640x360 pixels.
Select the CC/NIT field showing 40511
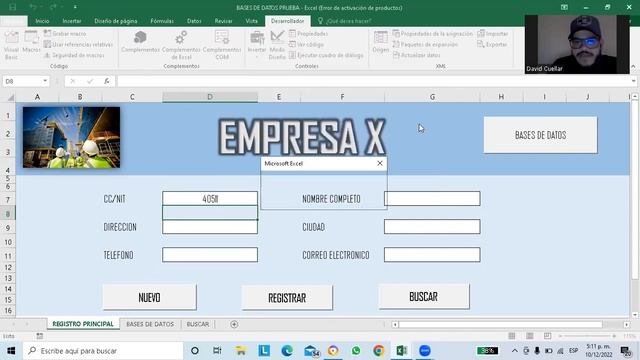tap(210, 199)
